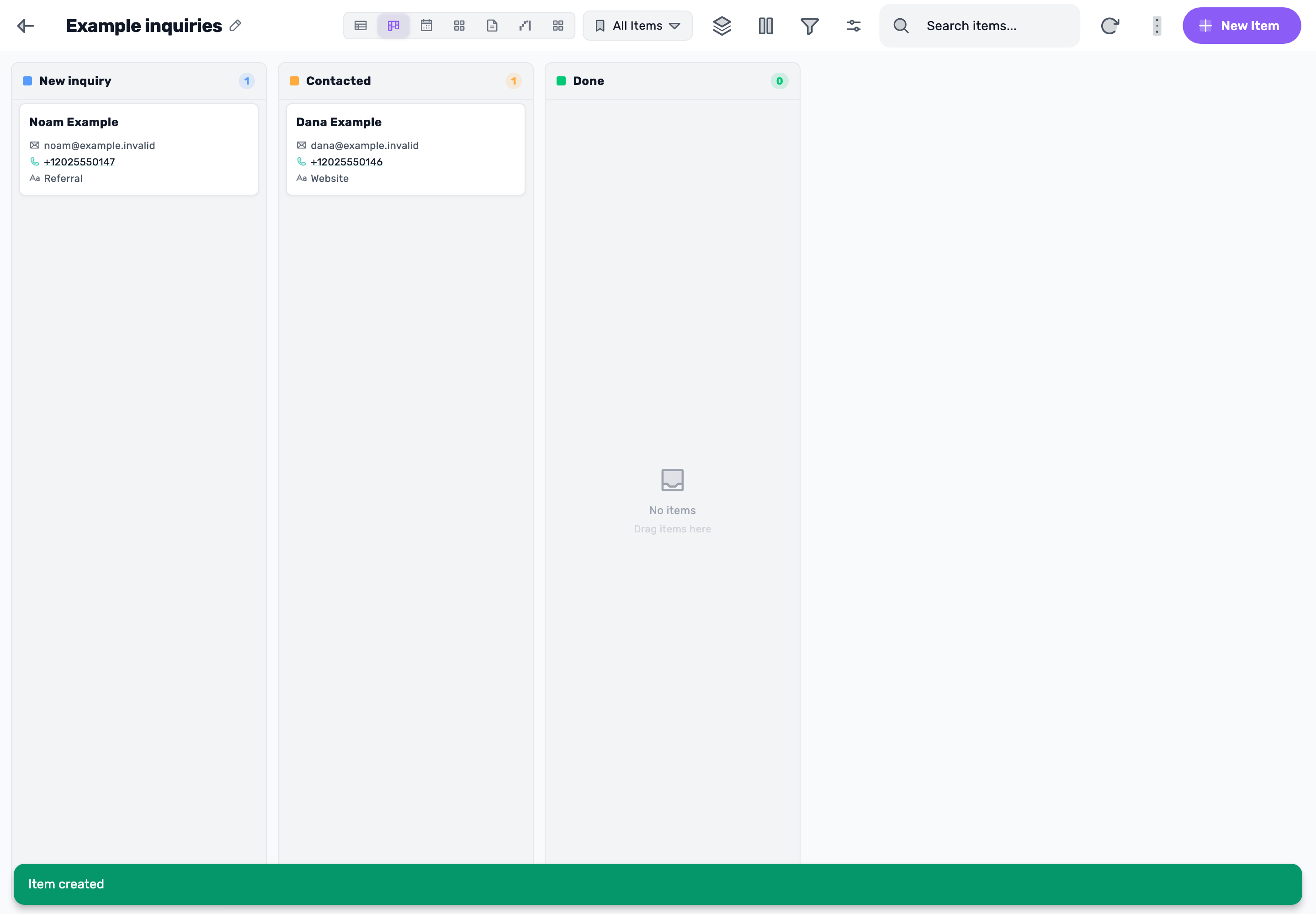1316x914 pixels.
Task: Switch to the staircase chart view
Action: coord(525,26)
